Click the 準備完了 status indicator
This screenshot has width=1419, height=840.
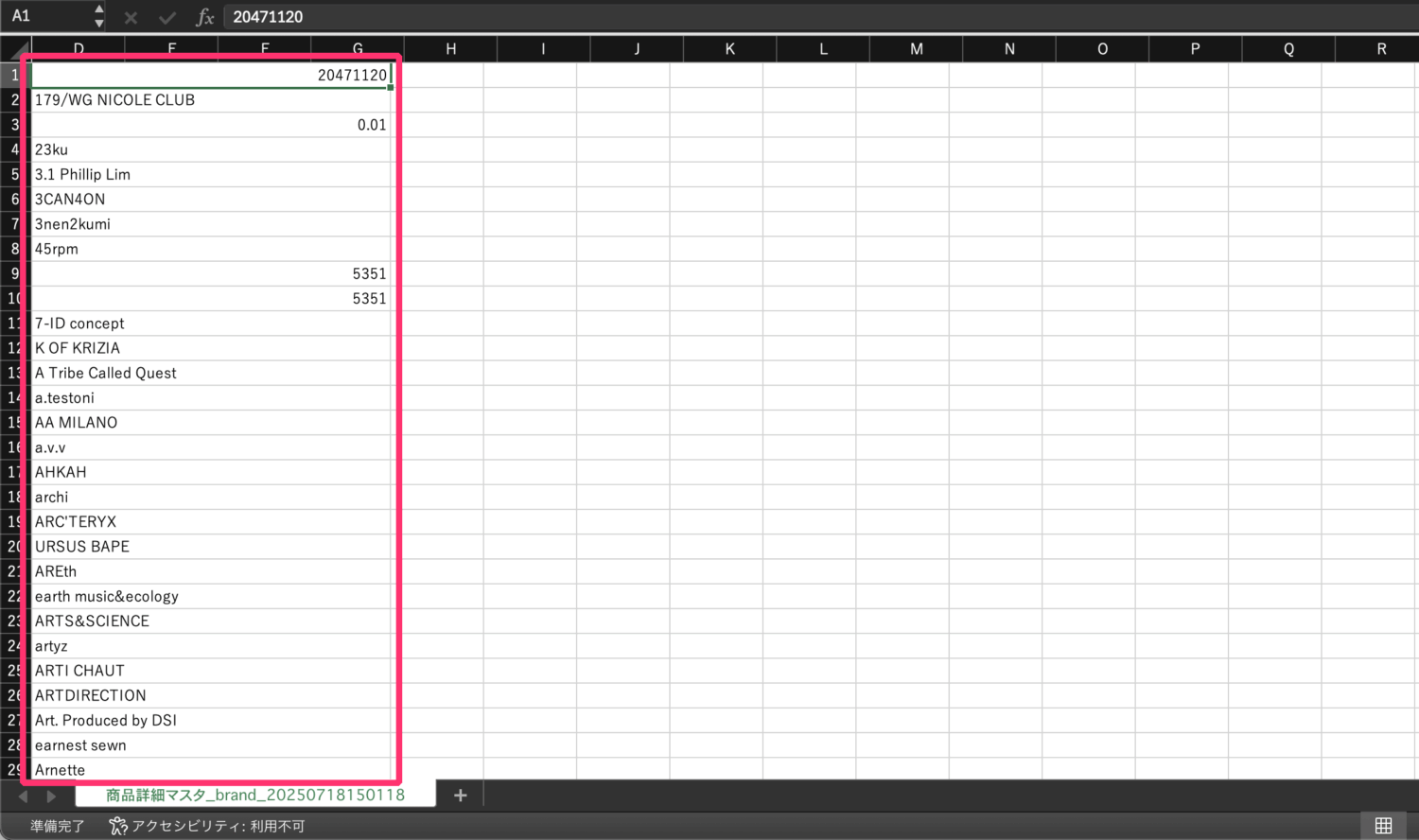[57, 826]
